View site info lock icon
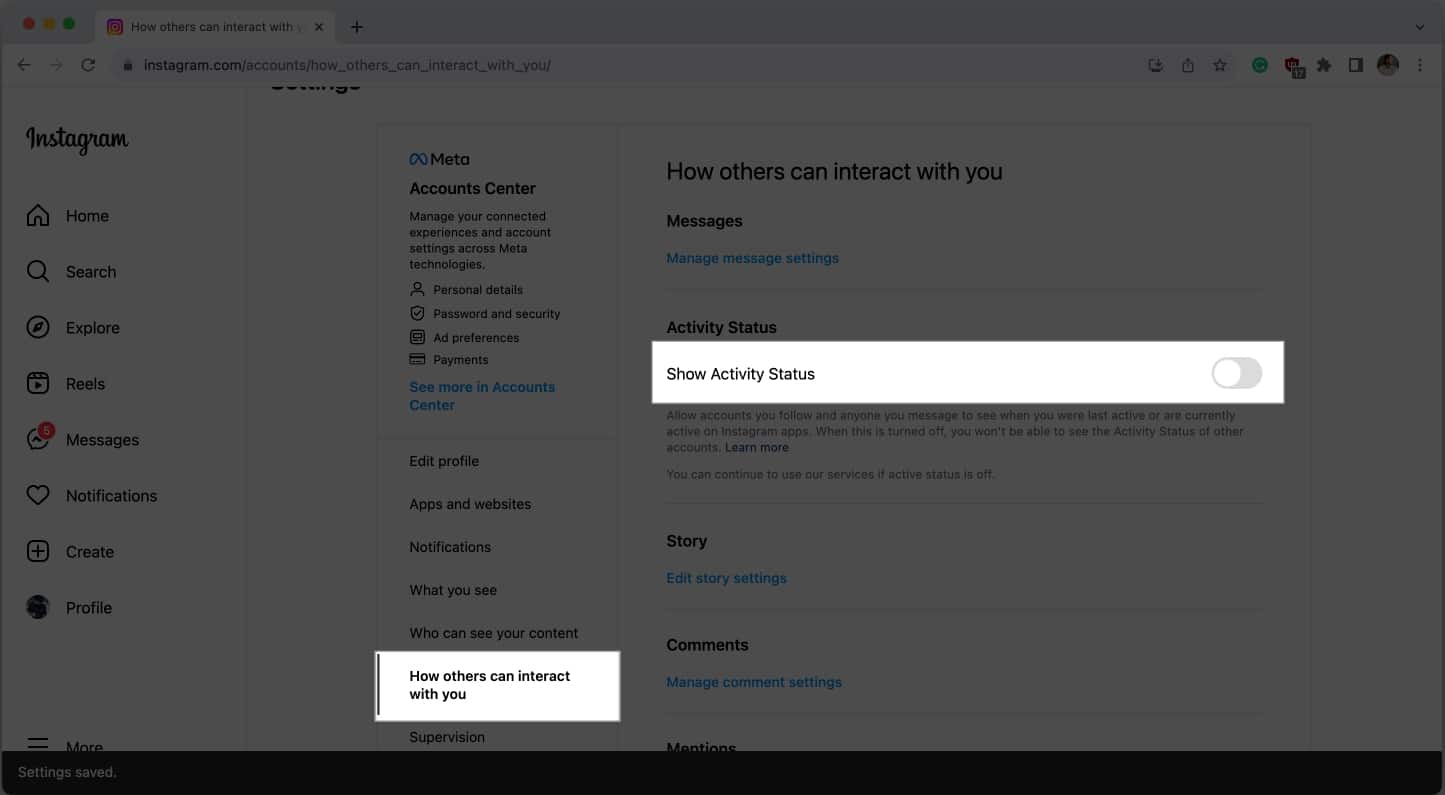Screen dimensions: 1445x795 127,66
